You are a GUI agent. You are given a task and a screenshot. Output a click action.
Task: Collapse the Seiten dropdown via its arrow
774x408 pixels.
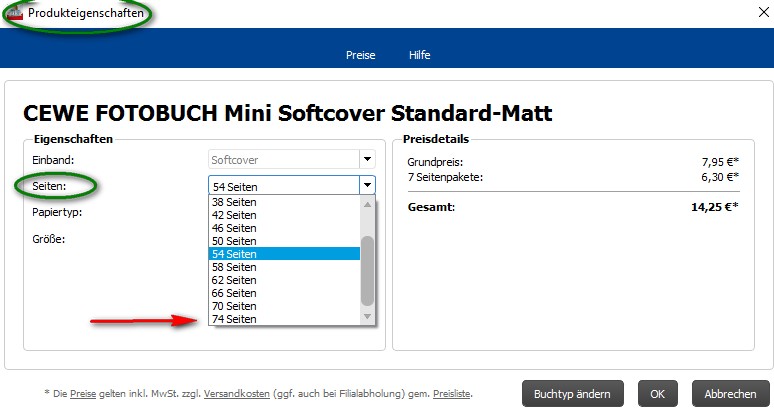pos(367,185)
